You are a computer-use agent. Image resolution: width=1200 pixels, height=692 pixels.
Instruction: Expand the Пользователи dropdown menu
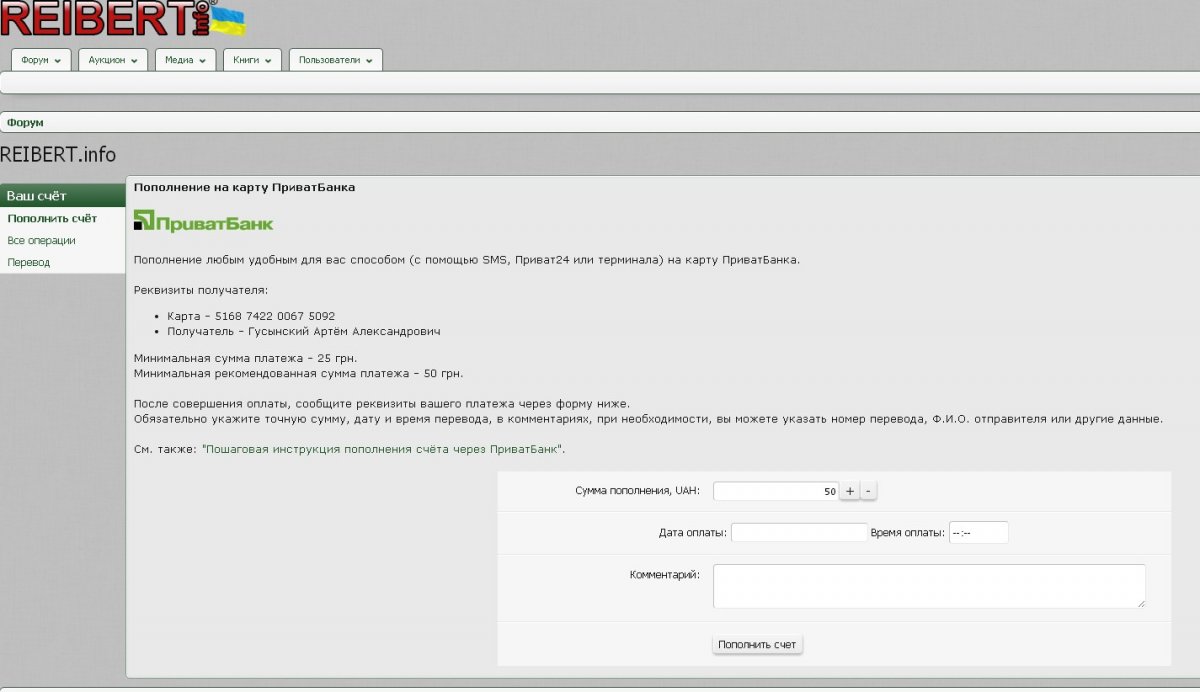pos(336,60)
